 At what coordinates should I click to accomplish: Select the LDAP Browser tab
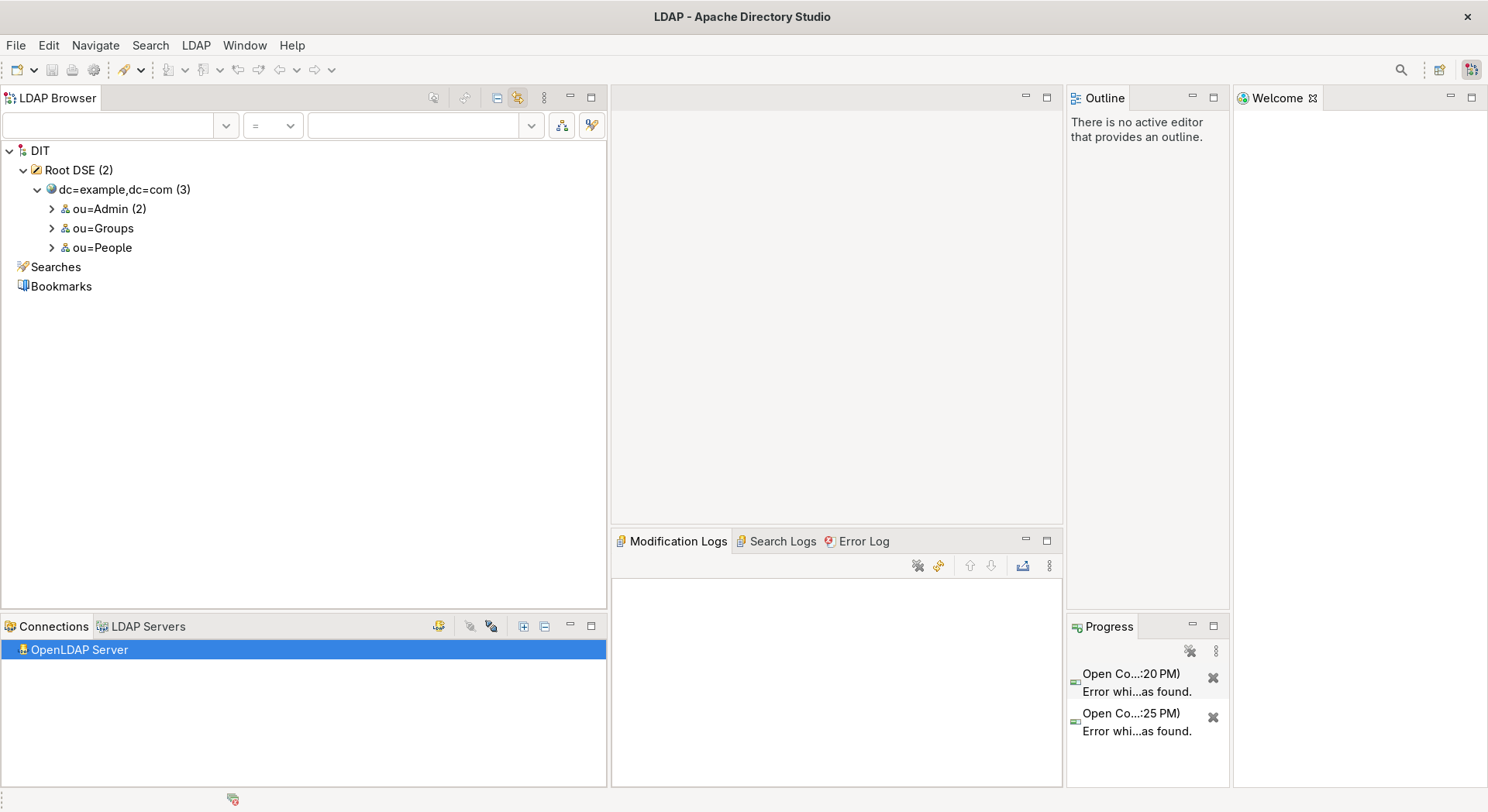click(50, 98)
